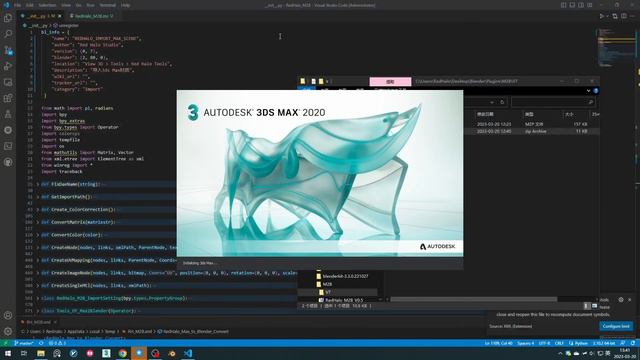
Task: Click the minimap on the editor's right edge
Action: pos(616,47)
